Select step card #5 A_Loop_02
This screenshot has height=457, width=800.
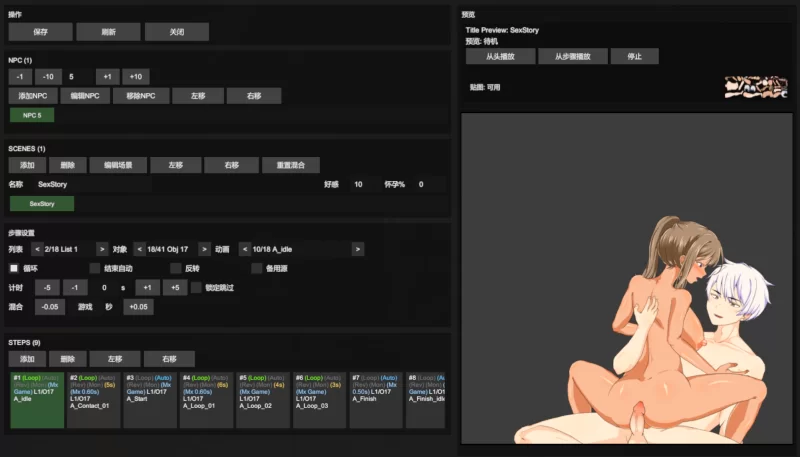coord(263,400)
